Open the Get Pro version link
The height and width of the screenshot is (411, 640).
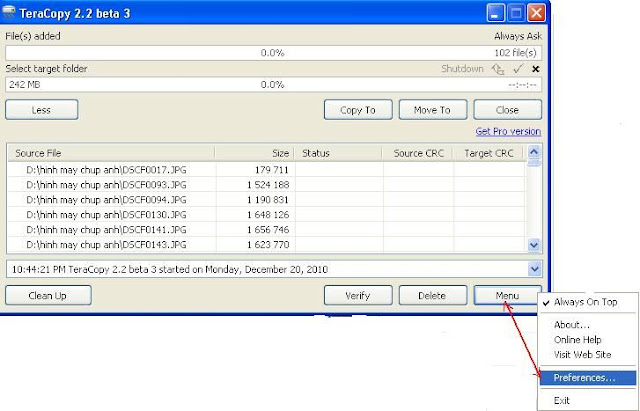508,131
